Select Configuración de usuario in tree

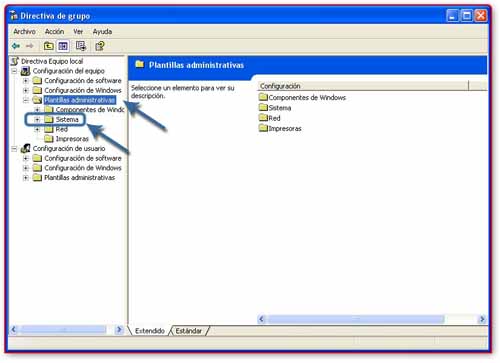[x=69, y=148]
